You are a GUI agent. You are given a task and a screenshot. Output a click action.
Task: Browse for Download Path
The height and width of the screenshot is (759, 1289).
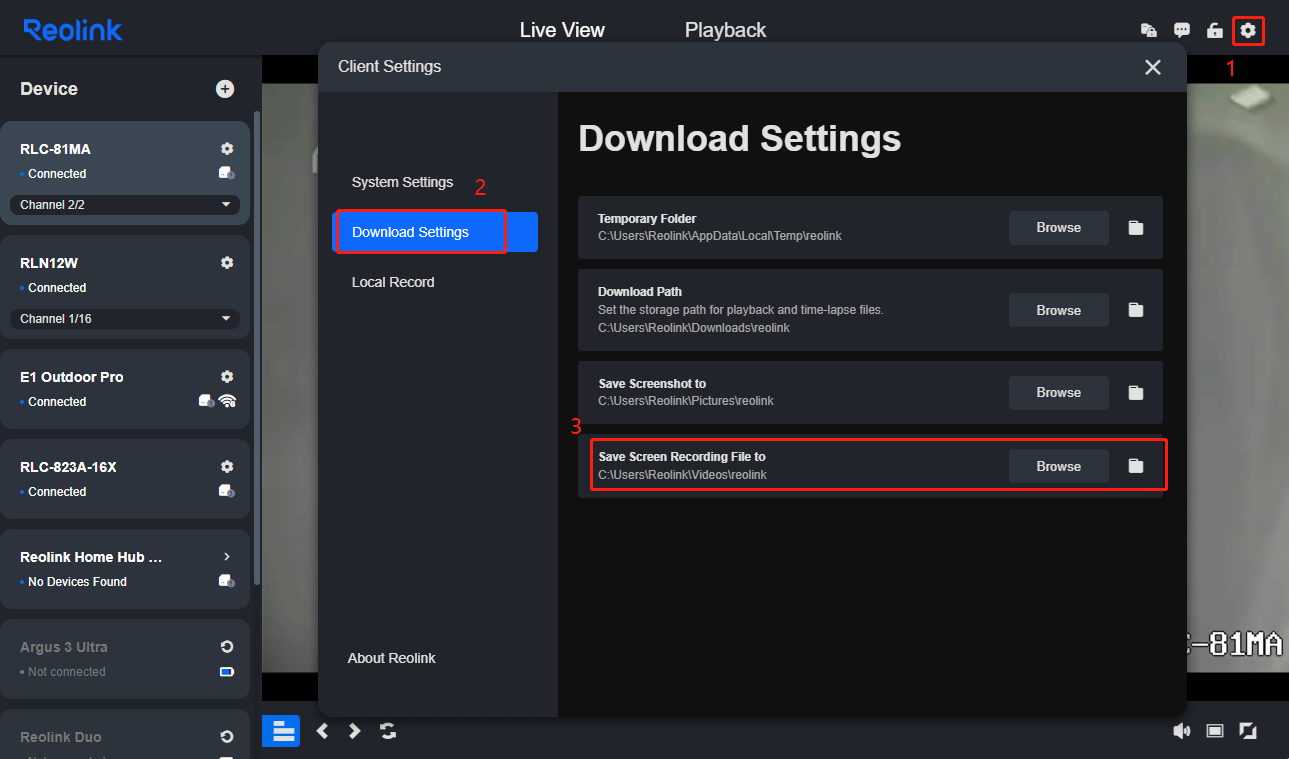(x=1059, y=310)
